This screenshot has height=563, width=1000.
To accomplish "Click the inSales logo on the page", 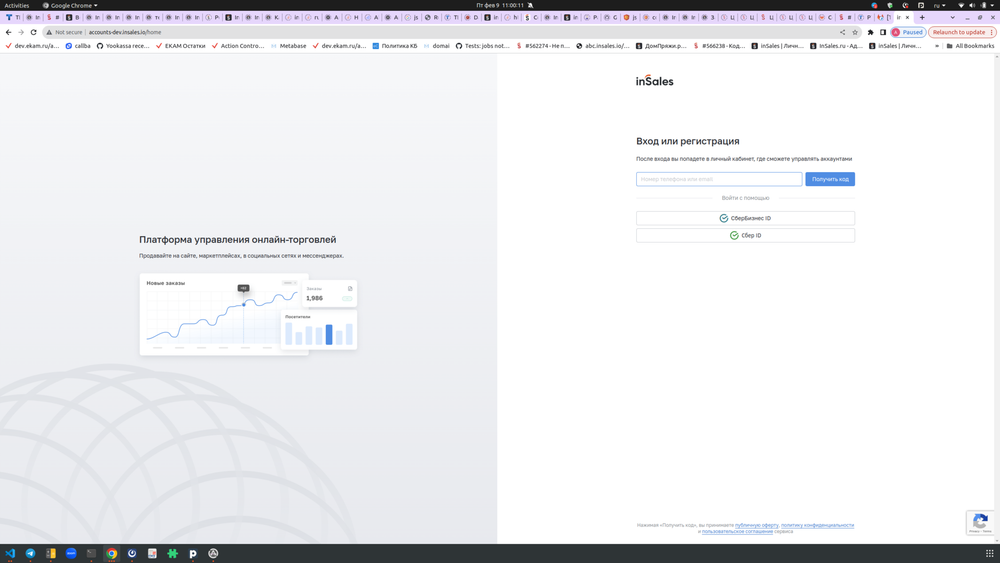I will click(x=654, y=81).
